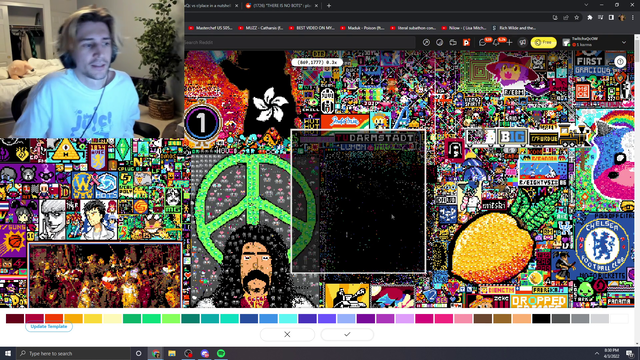Expand the Chrome tab search chevron

click(x=586, y=5)
